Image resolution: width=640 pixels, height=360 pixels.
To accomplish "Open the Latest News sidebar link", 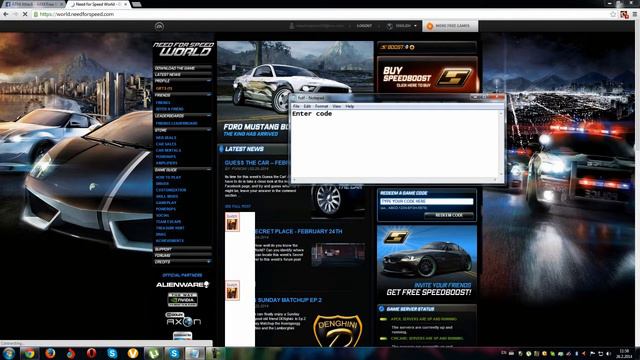I will pos(168,75).
